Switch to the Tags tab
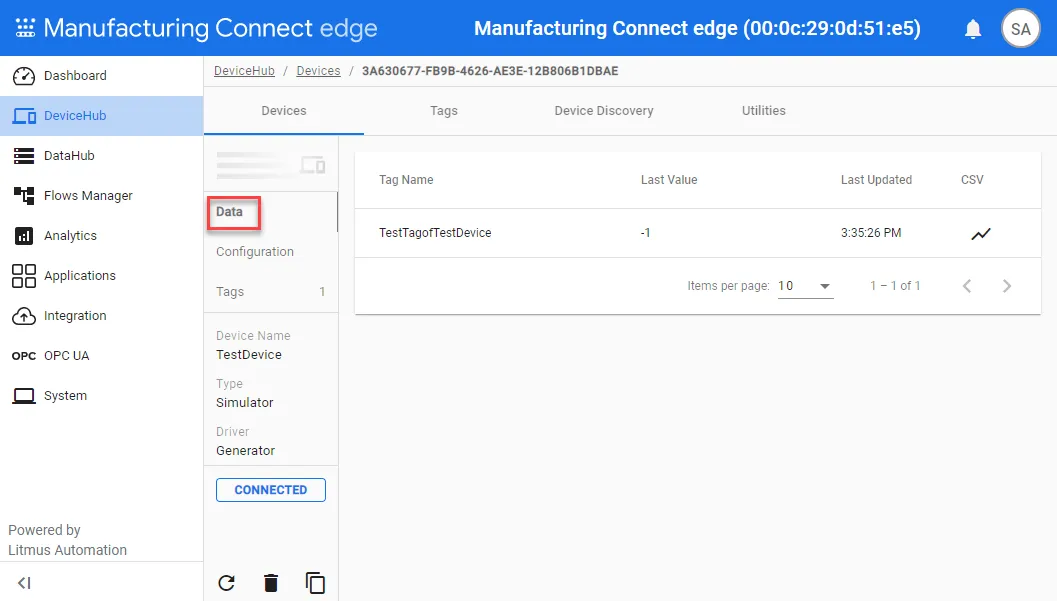This screenshot has width=1057, height=601. tap(444, 110)
